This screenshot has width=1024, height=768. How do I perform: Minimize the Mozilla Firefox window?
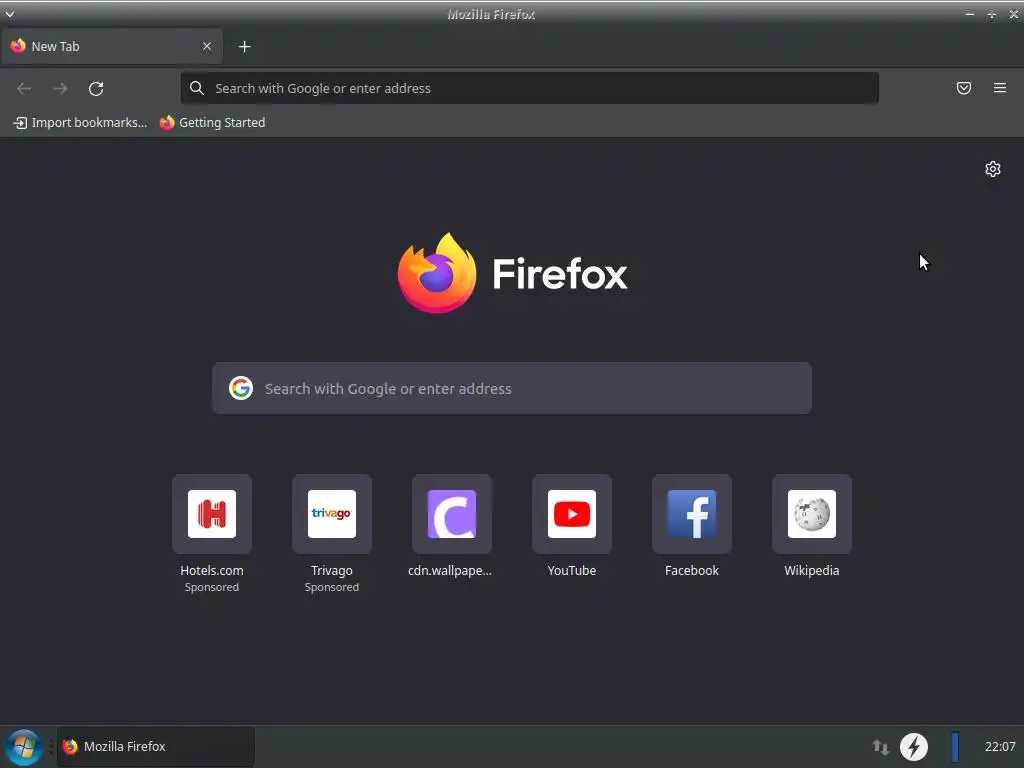click(x=970, y=14)
